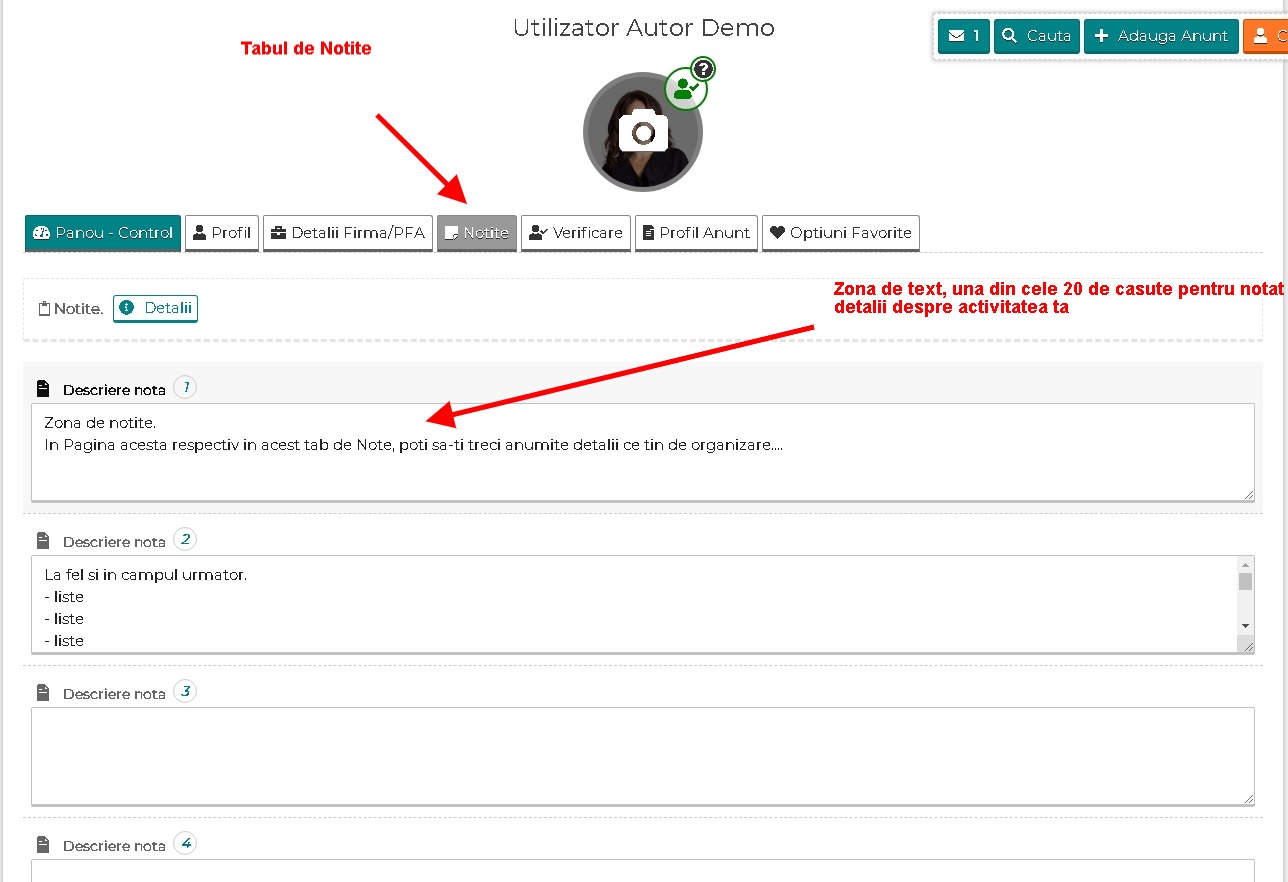Switch to the Panou - Control tab
This screenshot has height=882, width=1288.
click(103, 233)
